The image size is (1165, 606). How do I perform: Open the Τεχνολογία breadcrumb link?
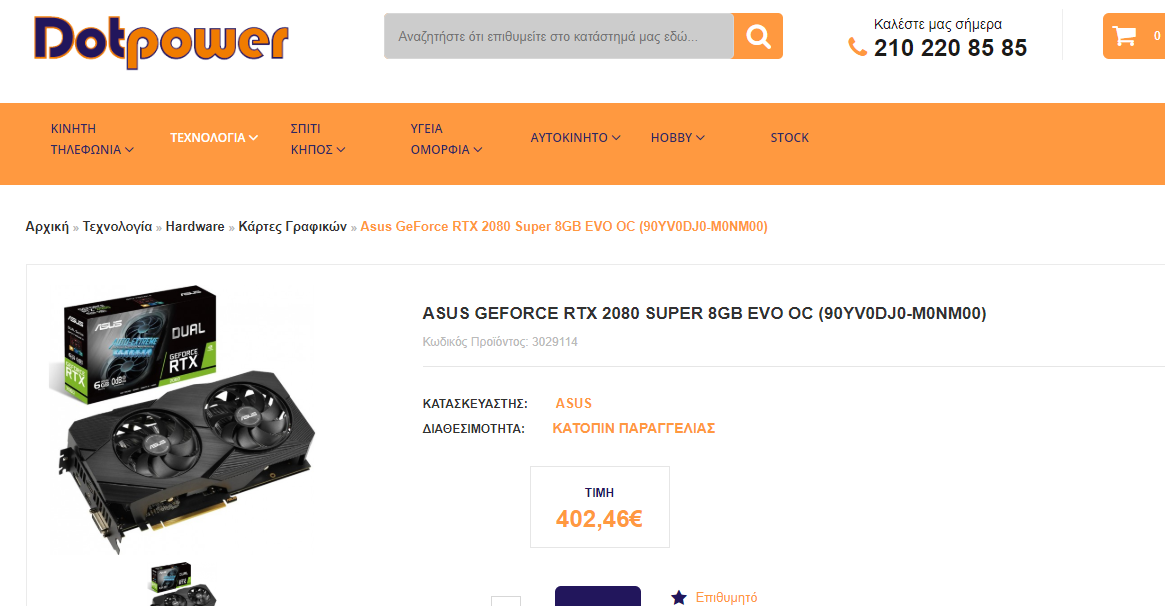tap(117, 227)
